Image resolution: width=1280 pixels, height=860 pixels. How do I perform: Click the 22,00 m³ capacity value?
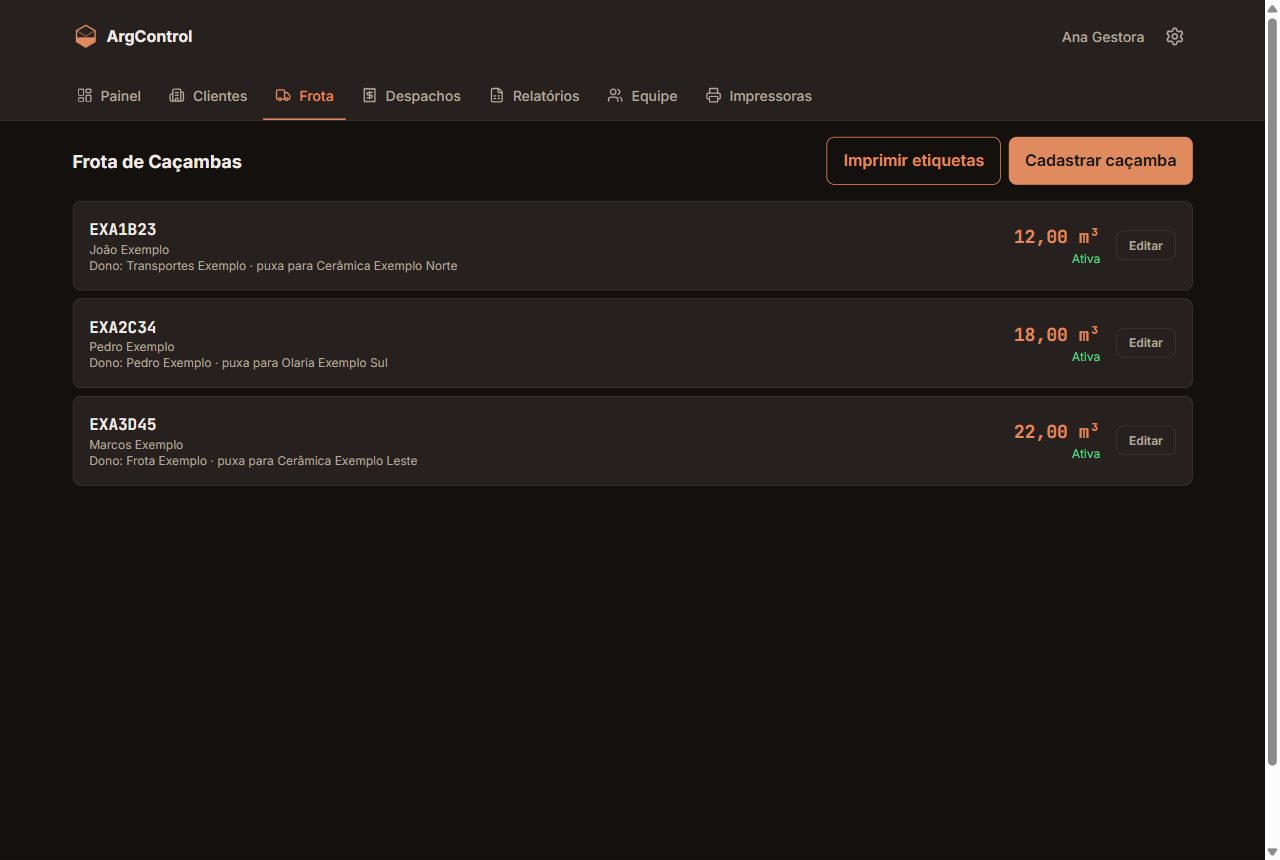[x=1056, y=432]
